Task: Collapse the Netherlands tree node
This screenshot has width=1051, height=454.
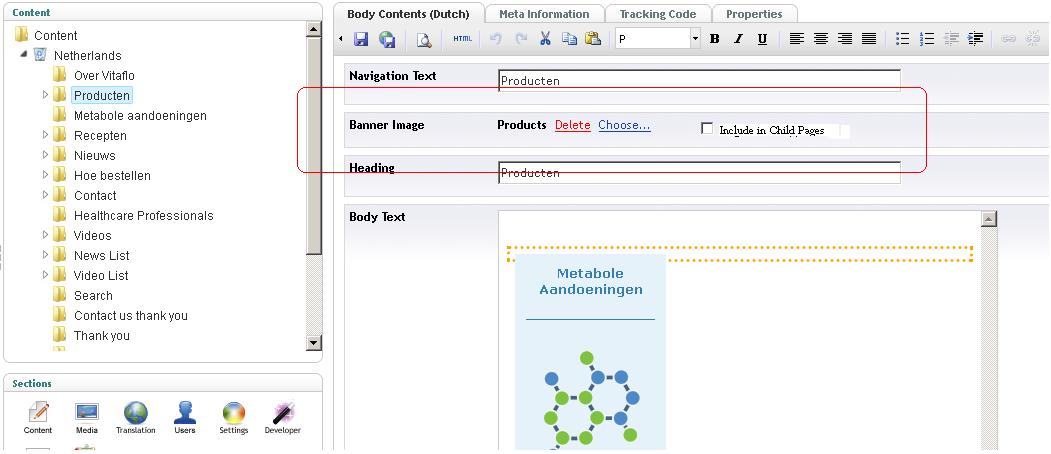Action: pos(25,55)
